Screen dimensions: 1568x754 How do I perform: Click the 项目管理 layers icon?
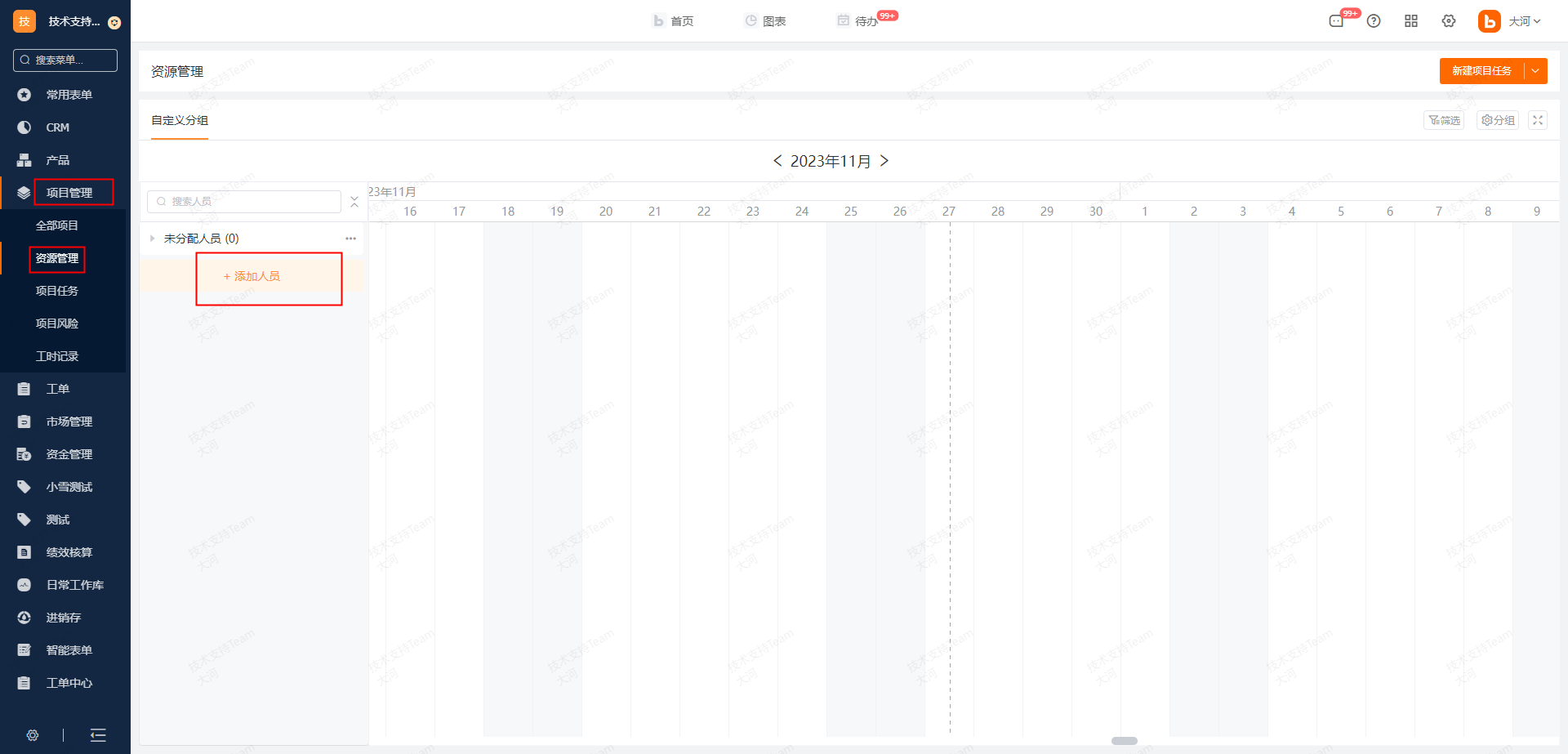tap(24, 193)
